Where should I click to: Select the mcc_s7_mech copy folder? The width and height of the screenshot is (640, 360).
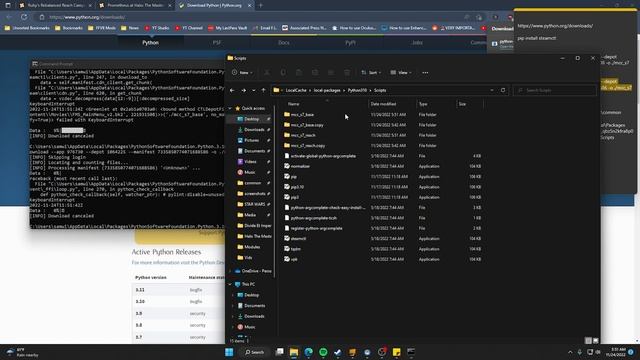308,146
